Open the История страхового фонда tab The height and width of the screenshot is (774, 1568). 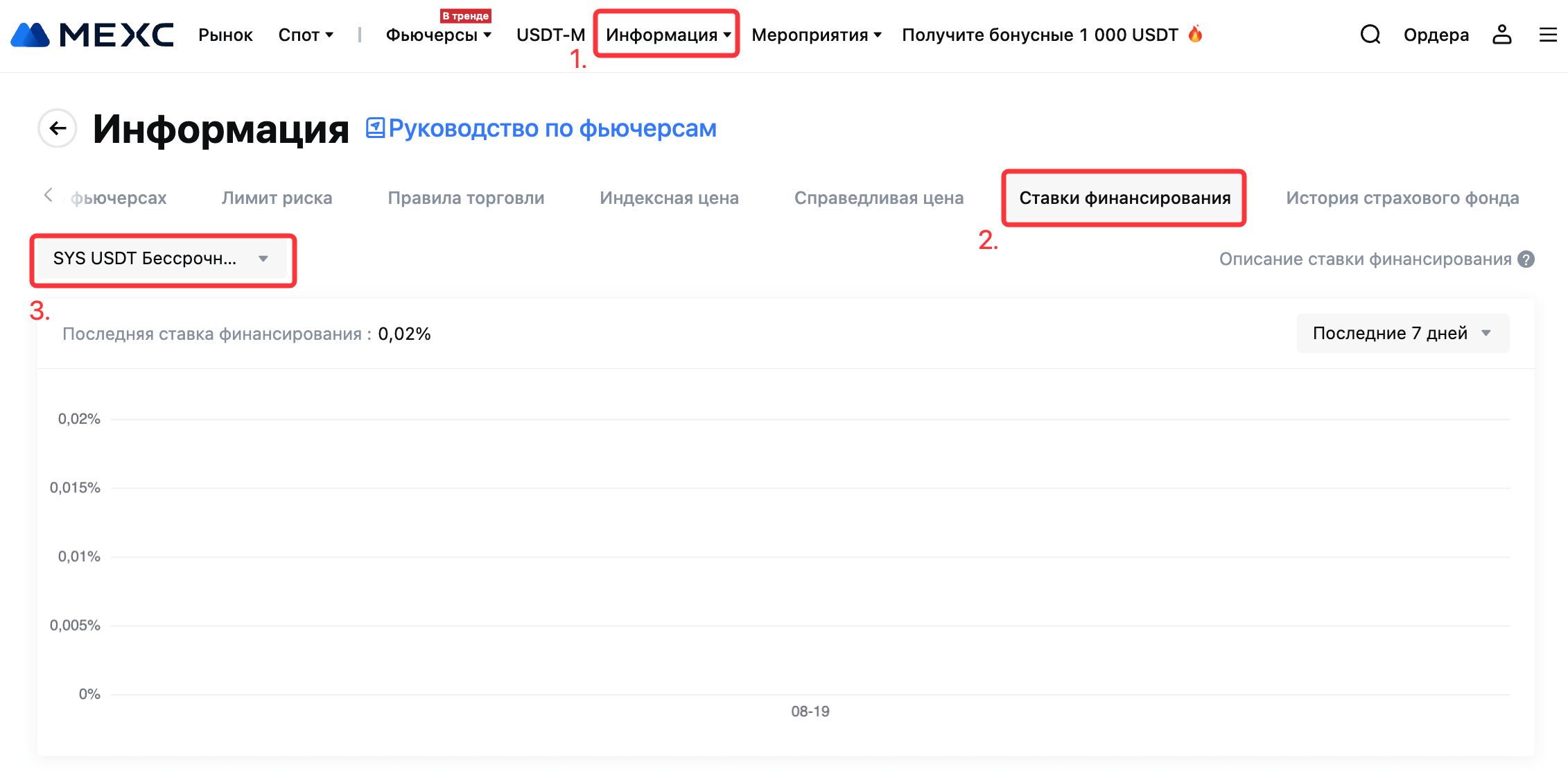tap(1402, 198)
